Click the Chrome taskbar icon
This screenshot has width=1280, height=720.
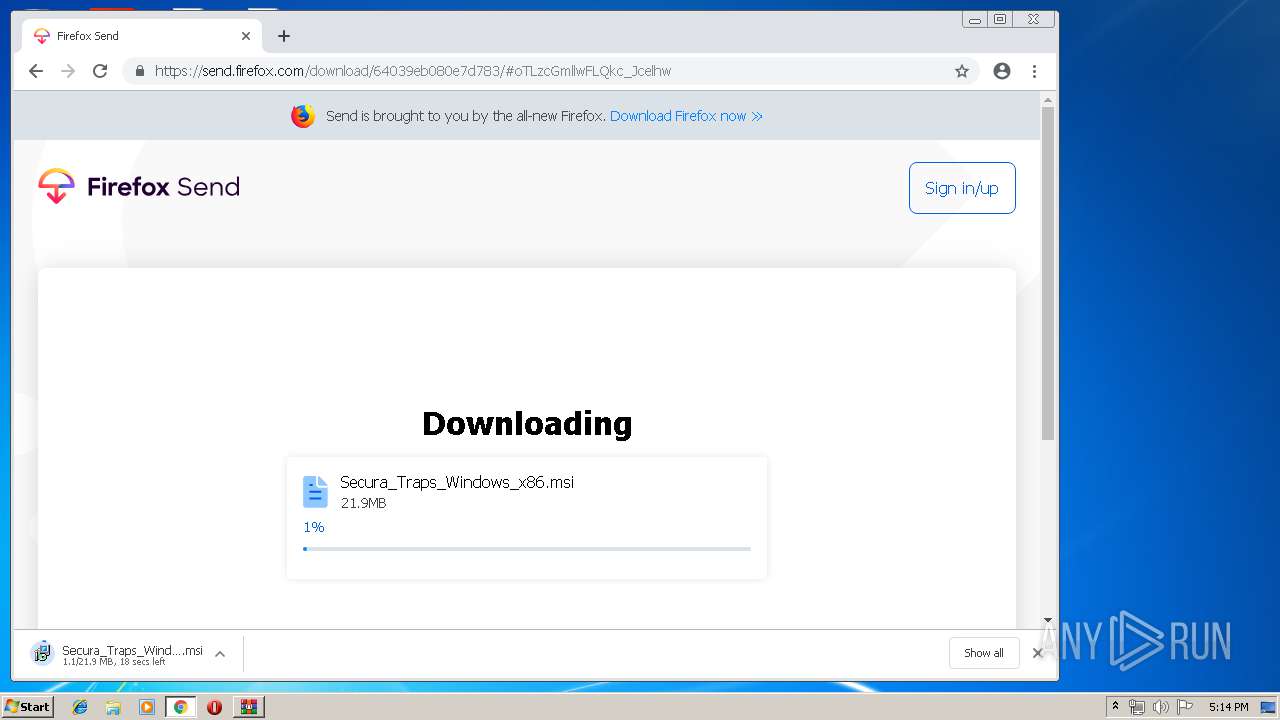(x=181, y=707)
